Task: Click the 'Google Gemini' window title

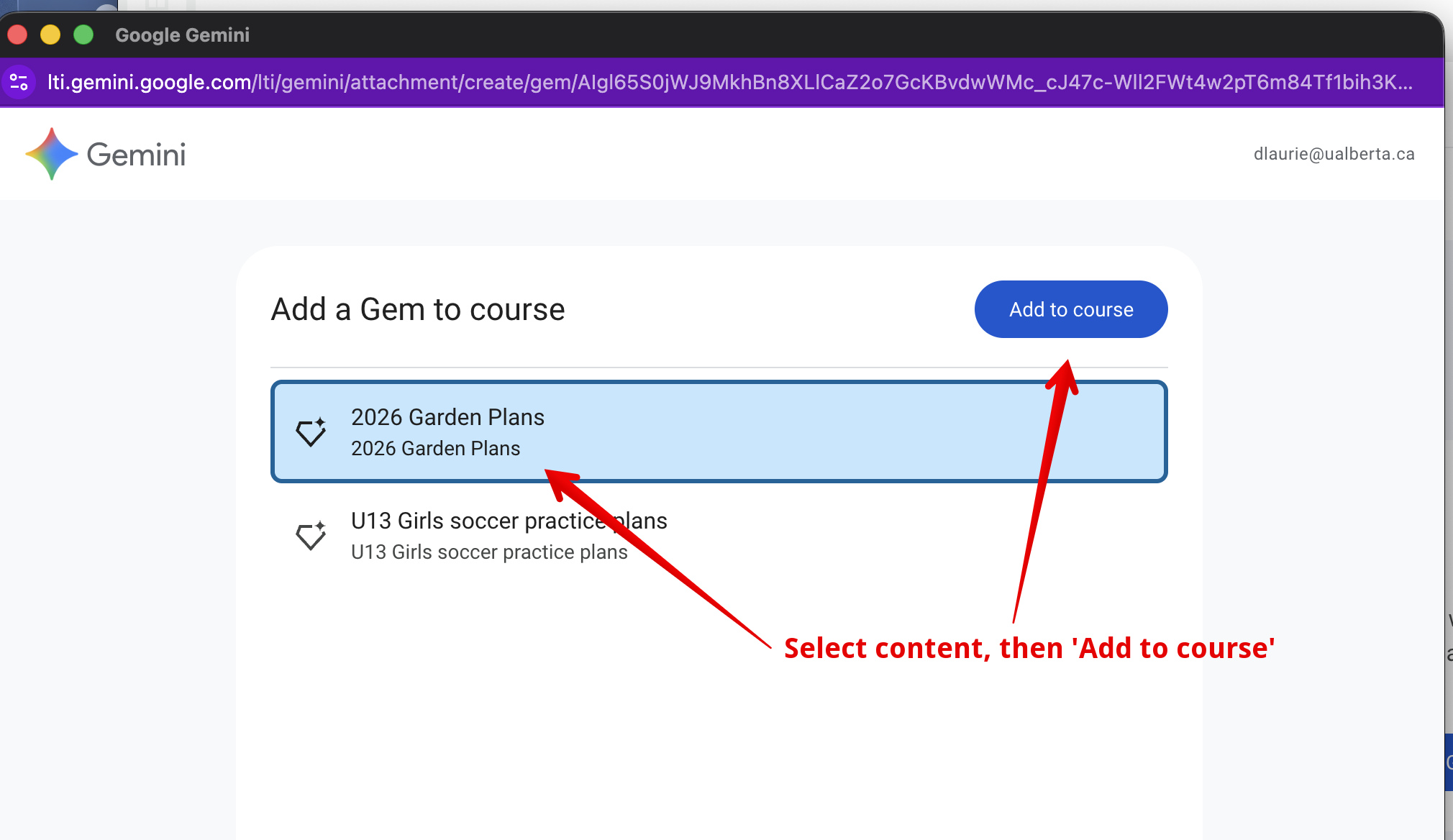Action: (x=182, y=35)
